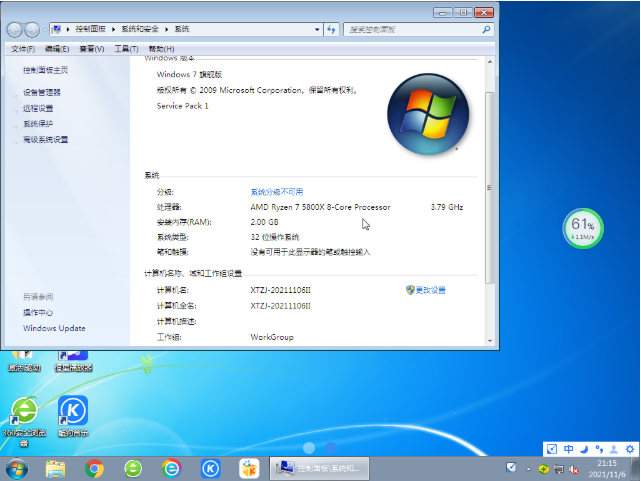This screenshot has width=641, height=481.
Task: Open the 查看(V) menu
Action: coord(92,49)
